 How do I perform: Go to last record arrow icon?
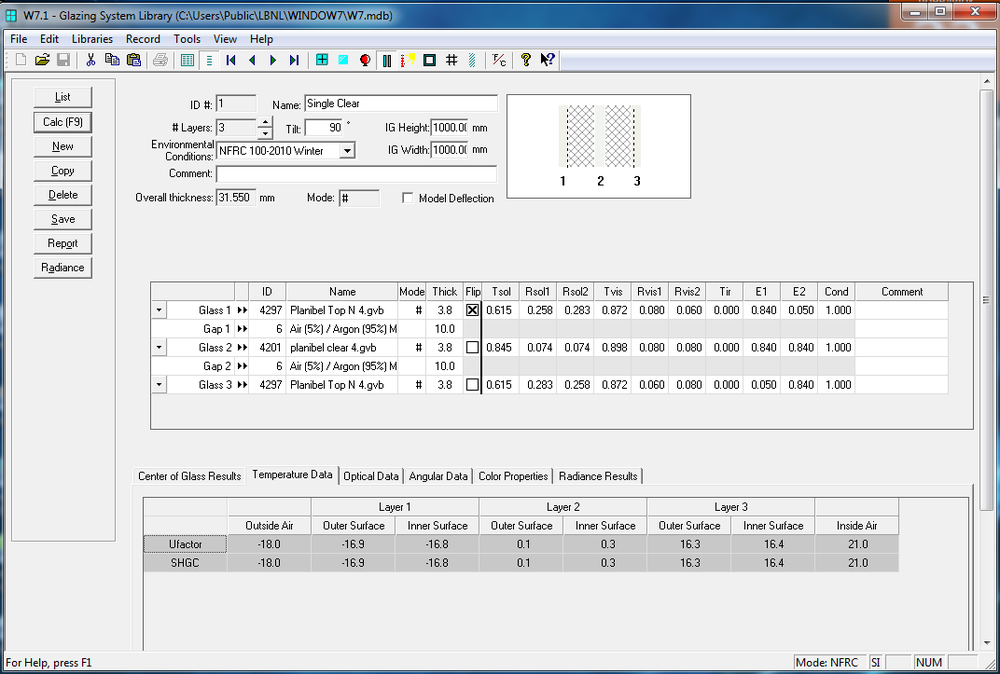click(x=294, y=60)
